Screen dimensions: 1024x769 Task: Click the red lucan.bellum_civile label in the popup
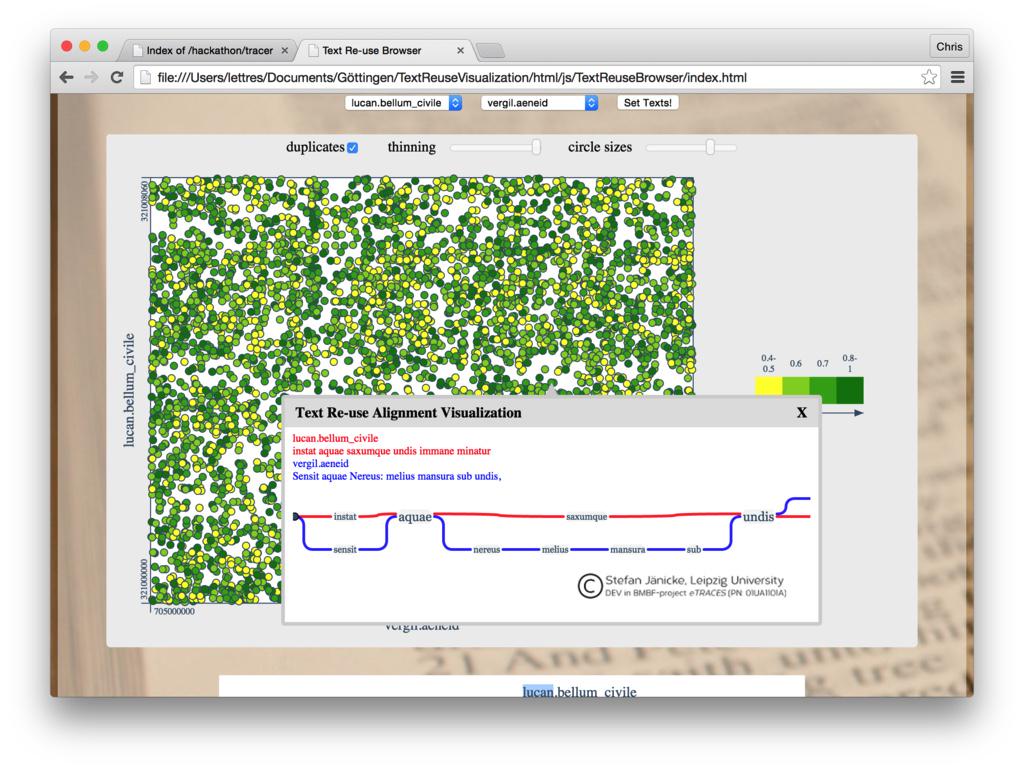click(x=335, y=438)
